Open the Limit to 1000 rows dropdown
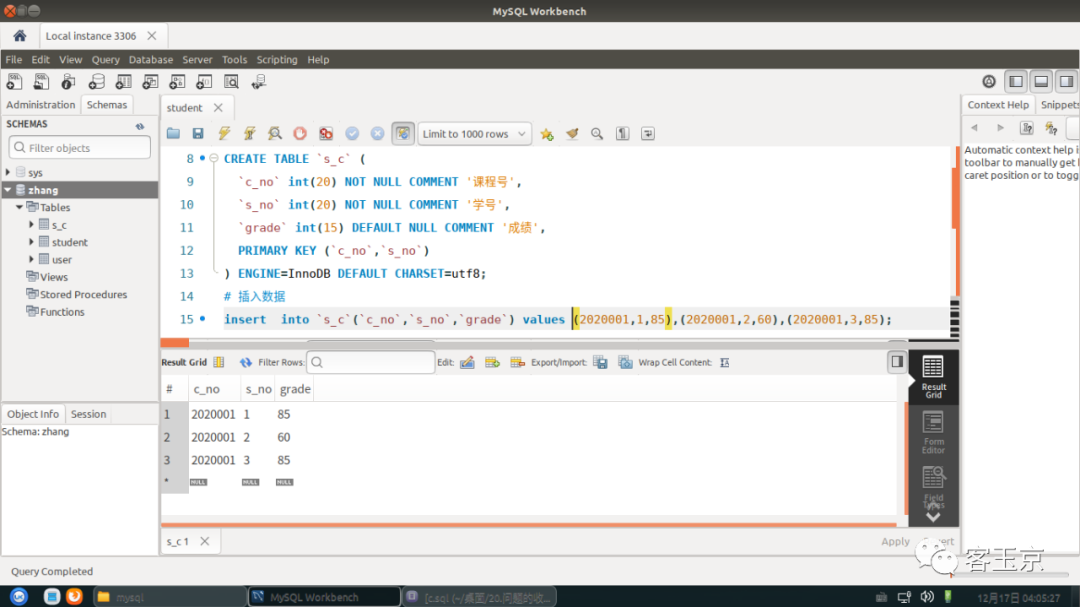Image resolution: width=1080 pixels, height=607 pixels. (474, 134)
